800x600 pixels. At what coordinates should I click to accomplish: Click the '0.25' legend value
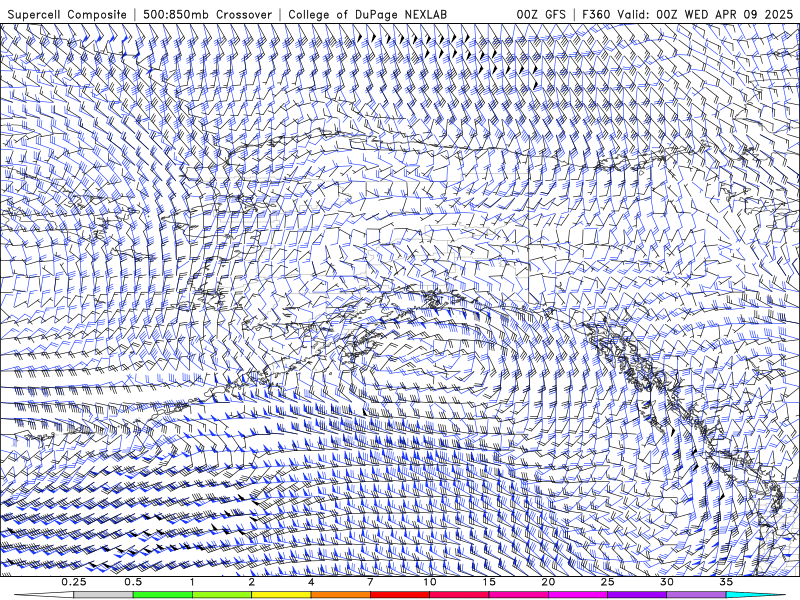pyautogui.click(x=74, y=582)
